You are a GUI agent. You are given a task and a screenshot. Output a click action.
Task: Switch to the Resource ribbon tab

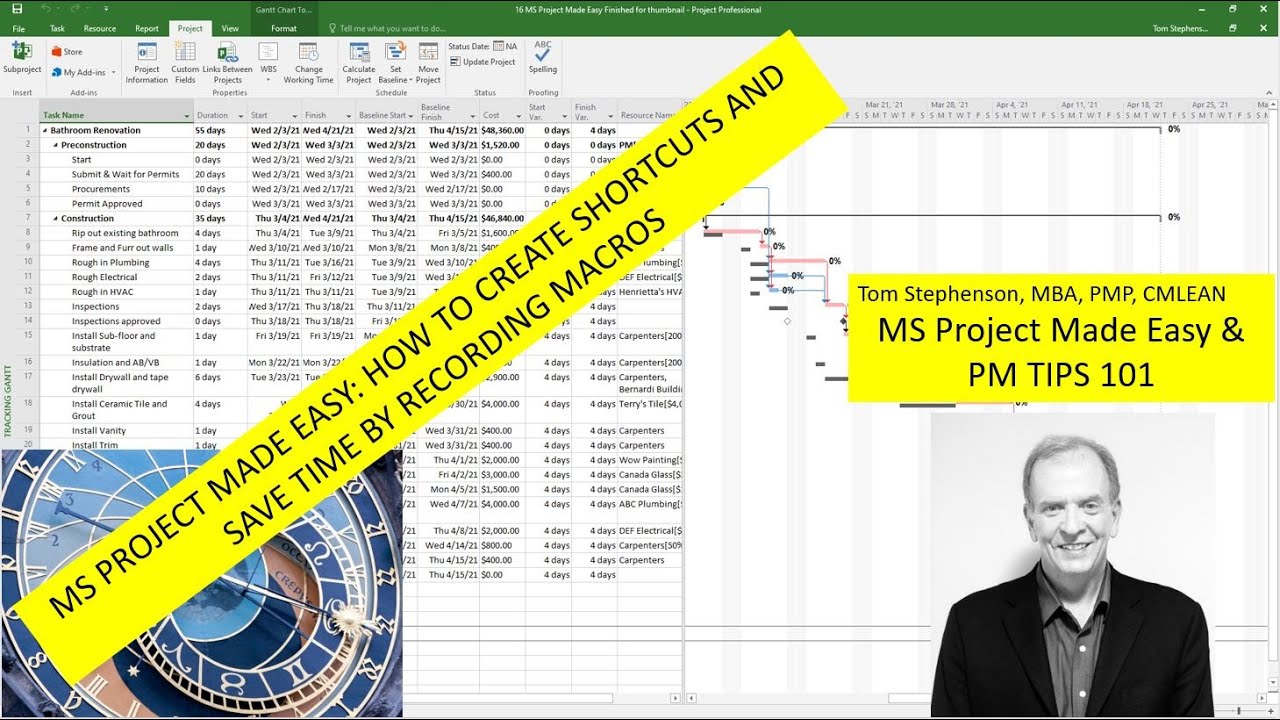click(x=100, y=28)
